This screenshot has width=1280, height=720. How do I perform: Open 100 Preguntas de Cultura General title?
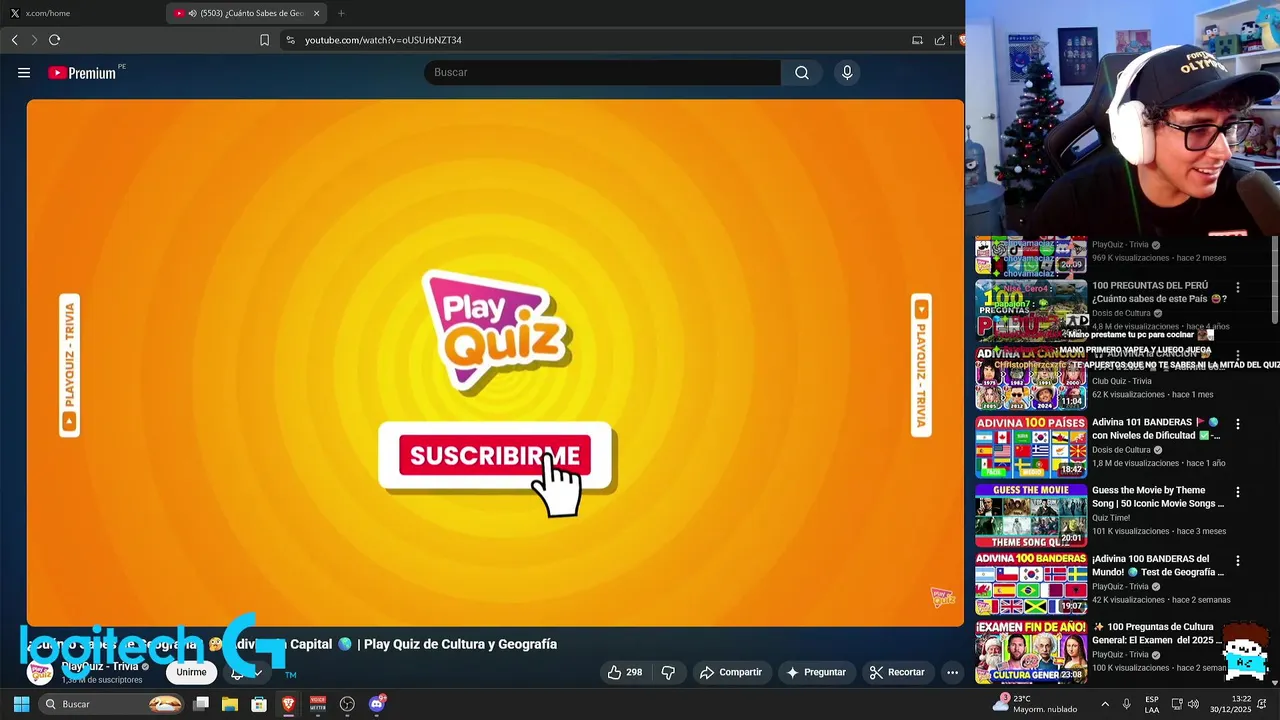click(x=1158, y=633)
